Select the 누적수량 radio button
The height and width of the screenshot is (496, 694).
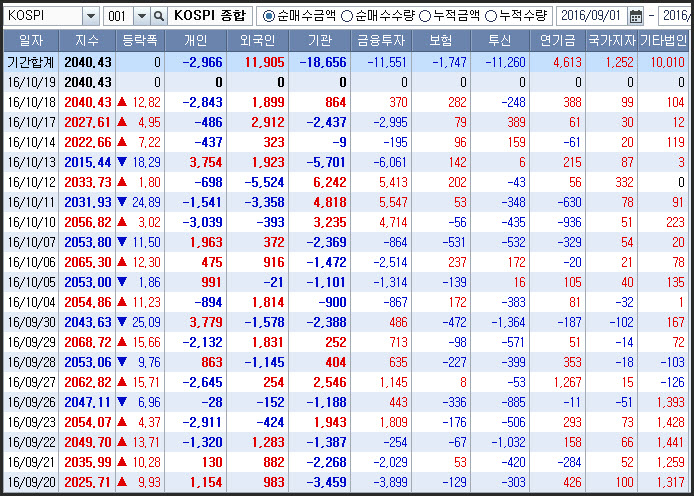491,16
